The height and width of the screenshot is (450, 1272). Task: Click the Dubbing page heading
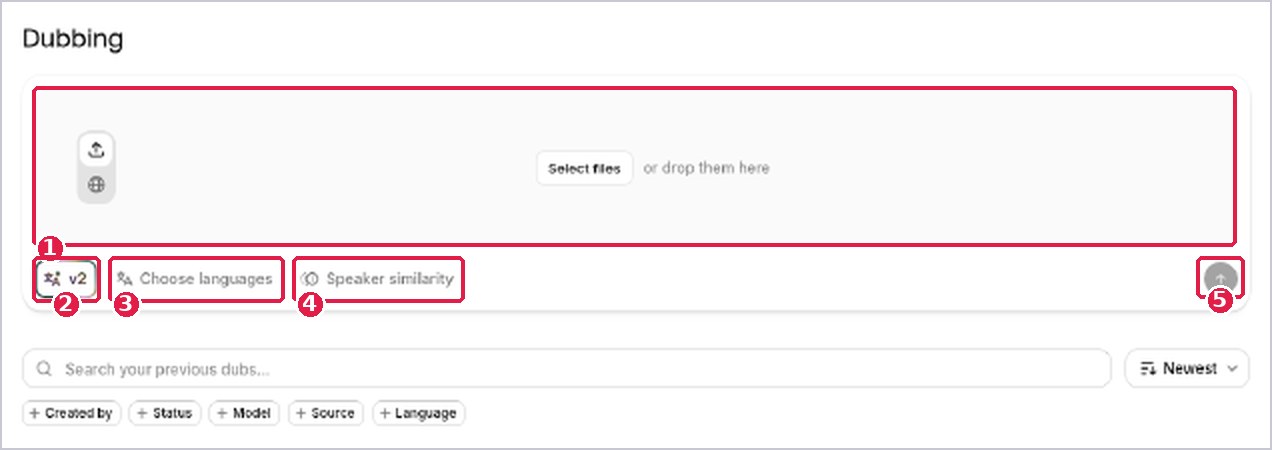click(x=73, y=39)
